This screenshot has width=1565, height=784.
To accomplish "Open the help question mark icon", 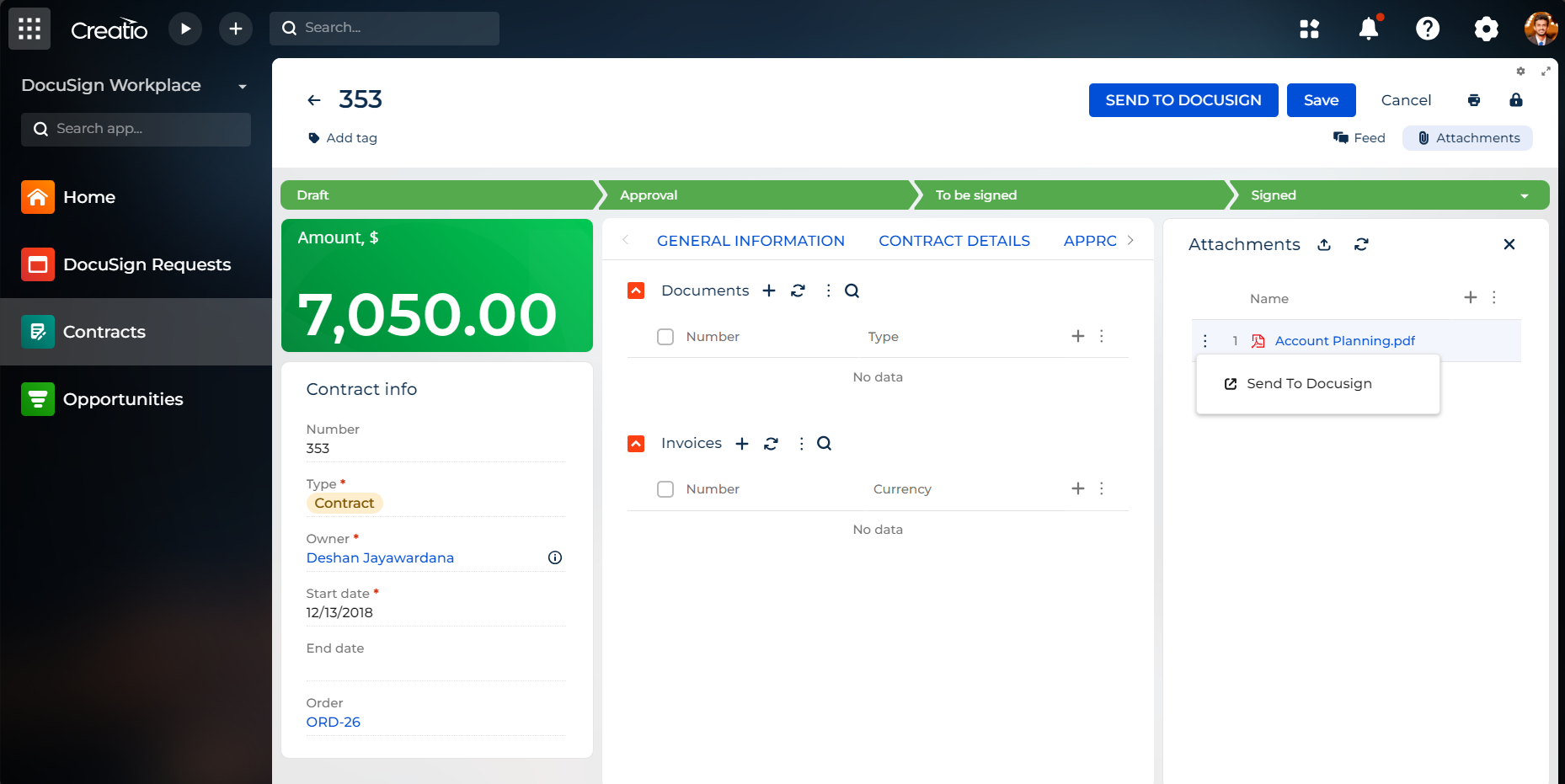I will (x=1428, y=29).
